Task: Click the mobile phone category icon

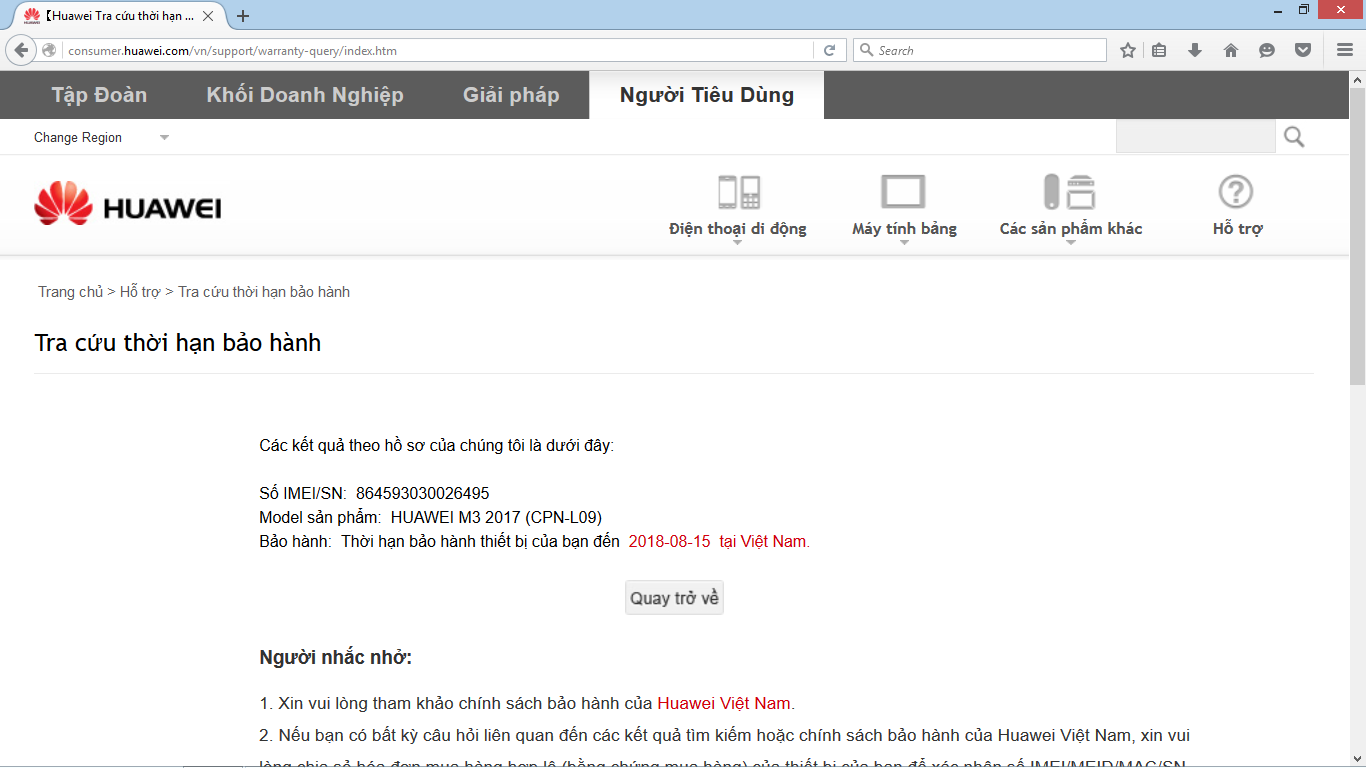Action: (739, 192)
